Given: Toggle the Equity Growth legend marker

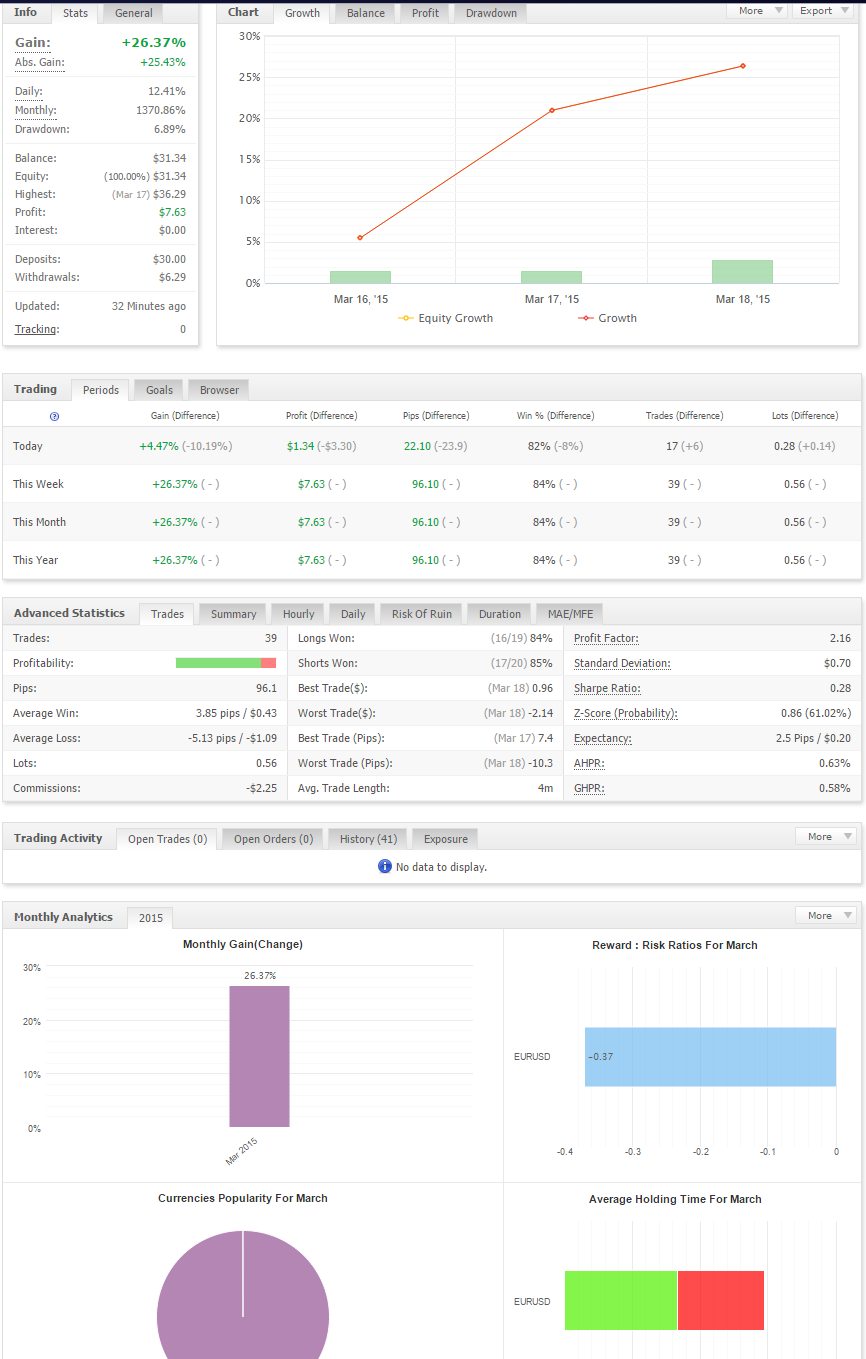Looking at the screenshot, I should click(x=405, y=318).
